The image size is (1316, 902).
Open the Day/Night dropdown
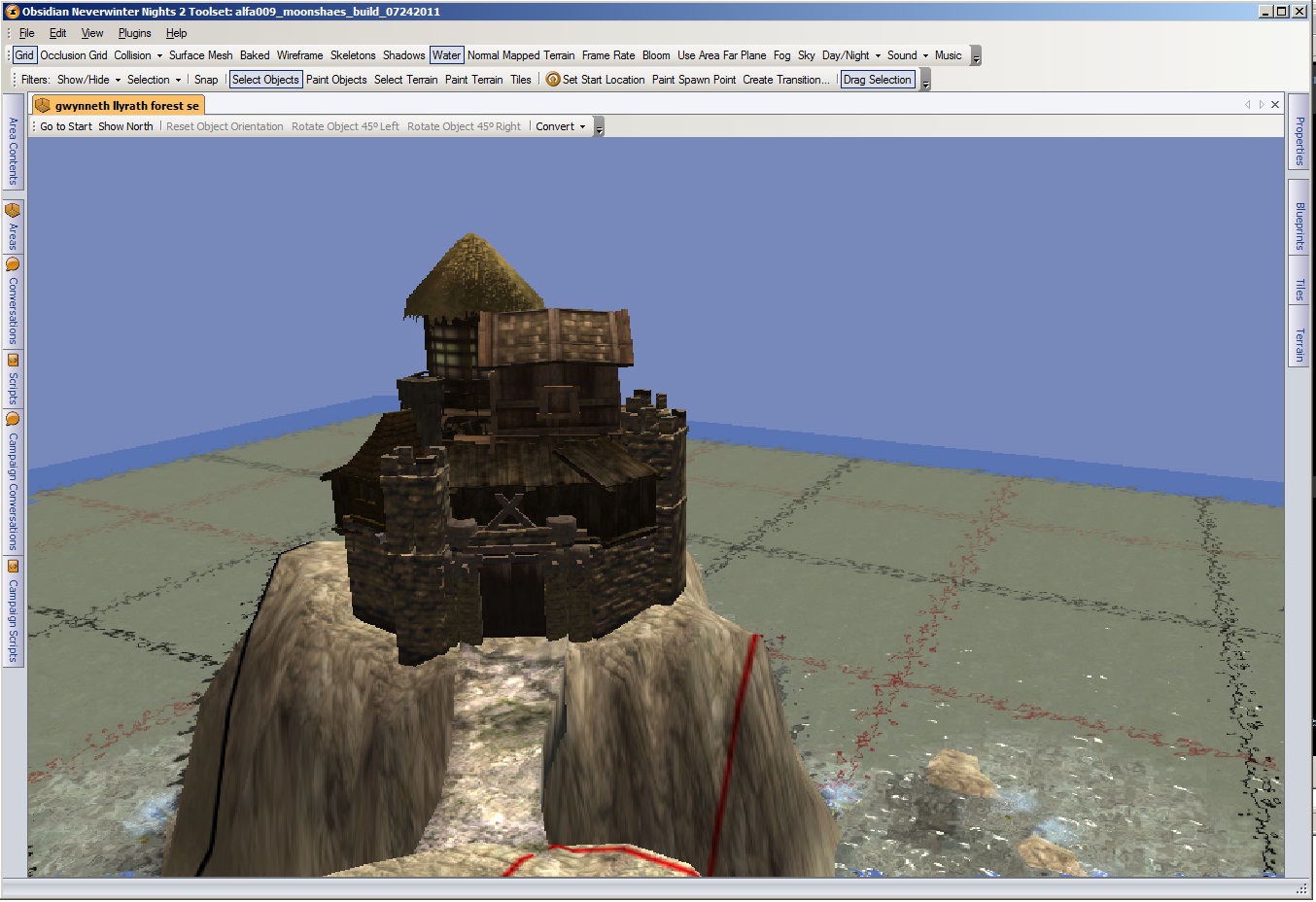pos(851,55)
